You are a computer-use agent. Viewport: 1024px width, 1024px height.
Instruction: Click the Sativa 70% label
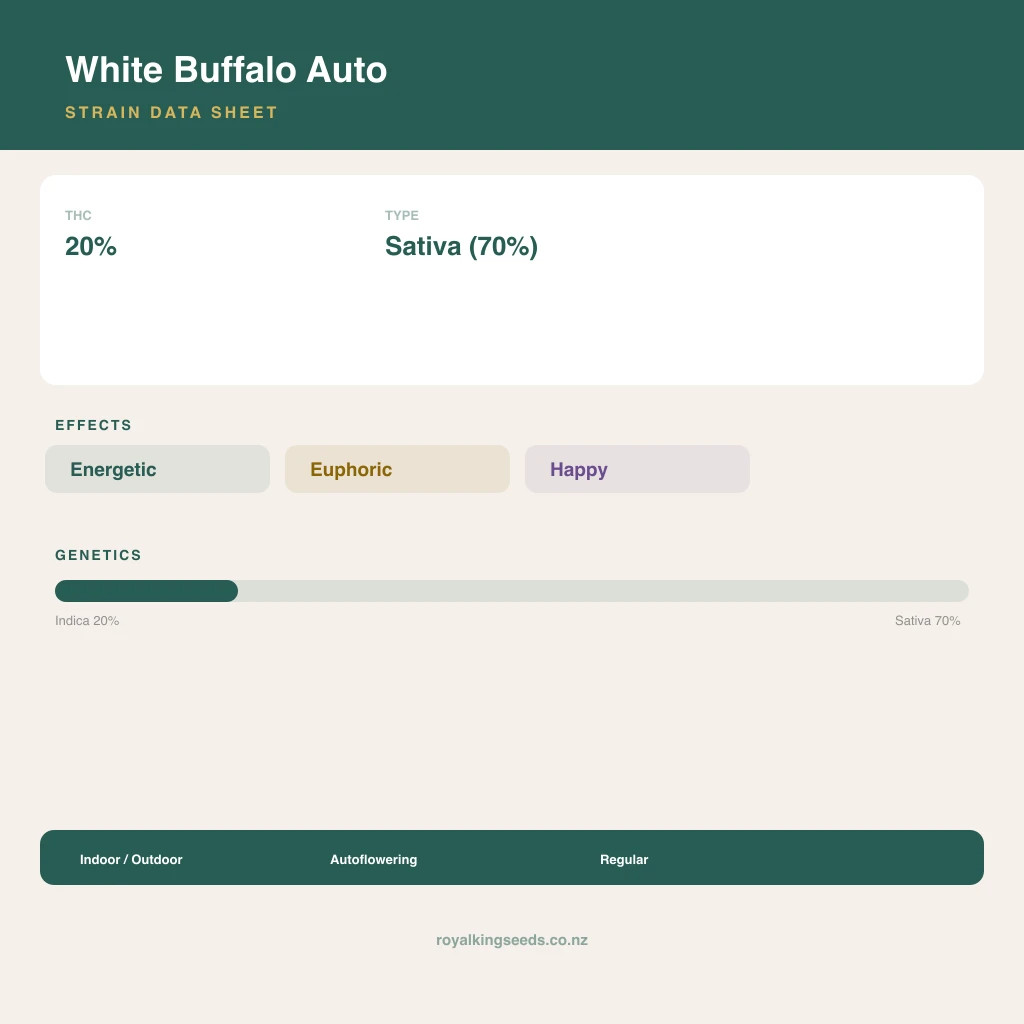927,620
